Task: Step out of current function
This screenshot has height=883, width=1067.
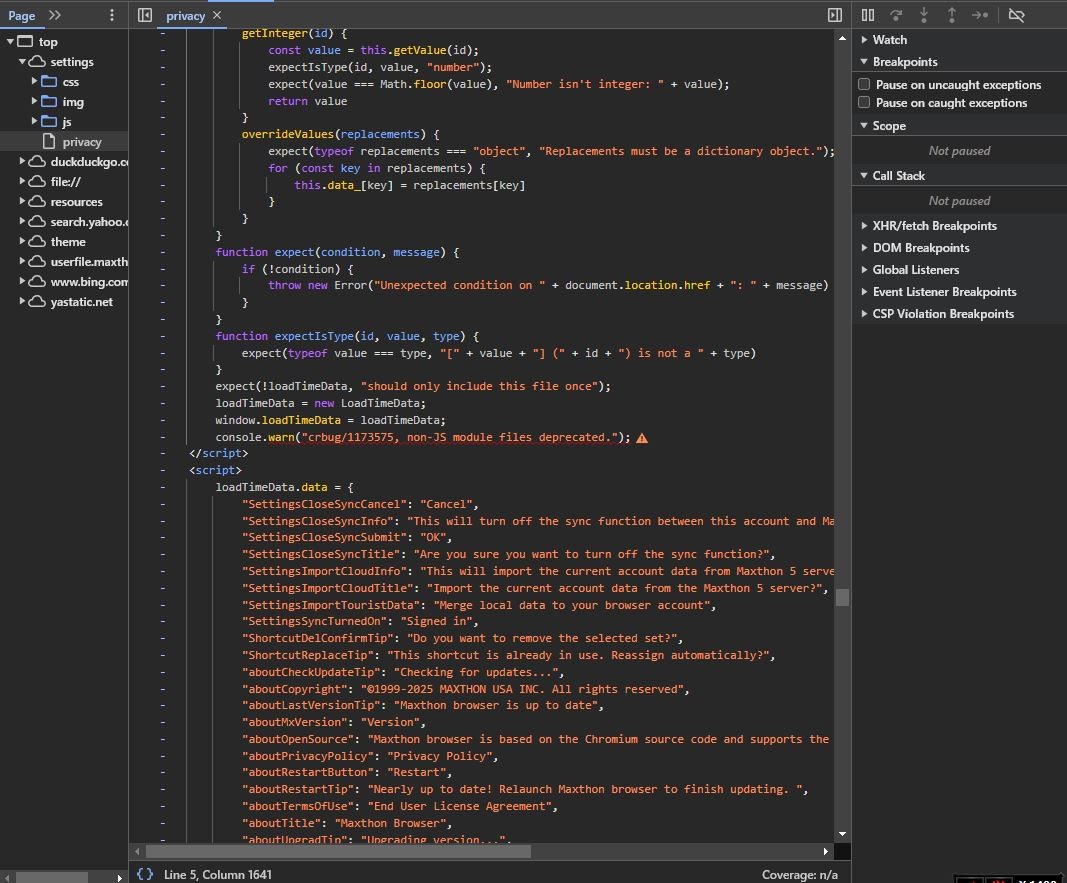Action: coord(951,15)
